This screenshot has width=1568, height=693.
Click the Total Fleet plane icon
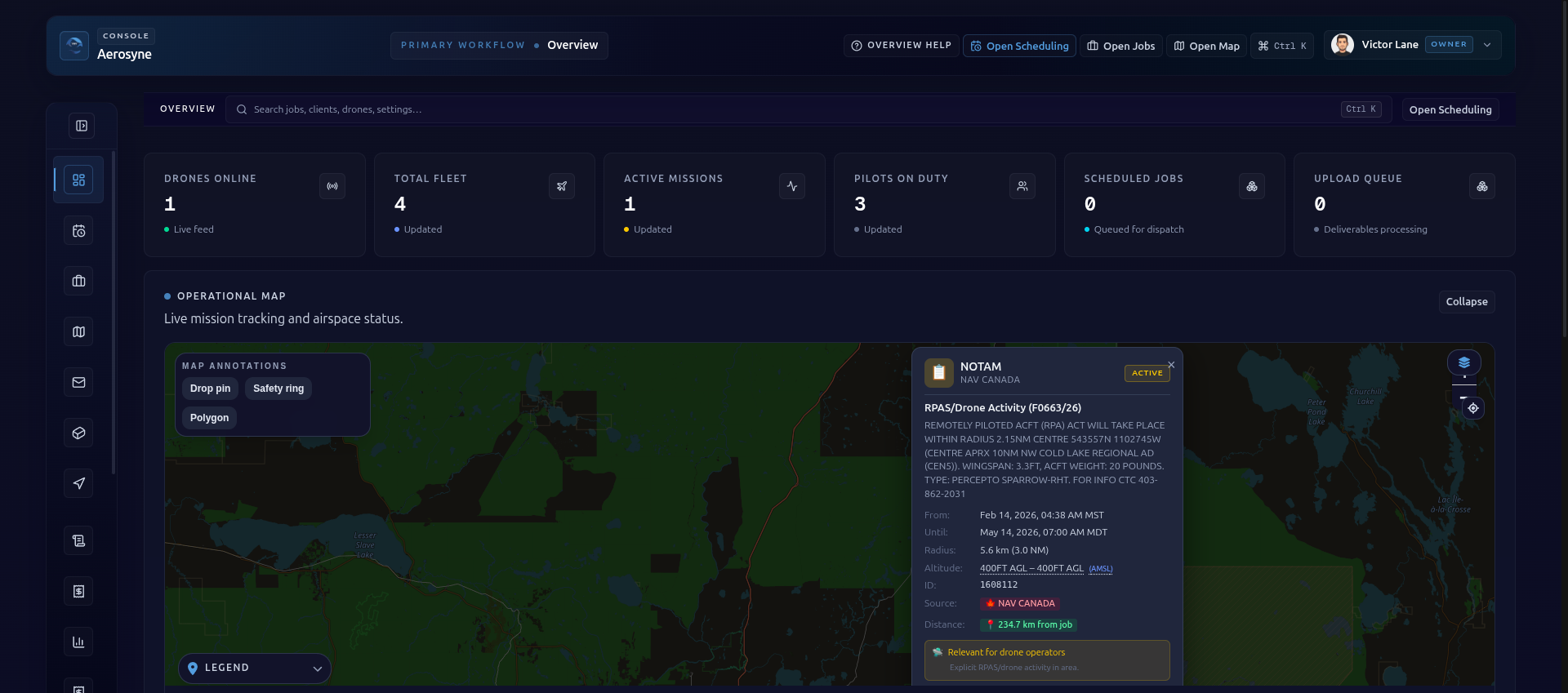tap(562, 186)
